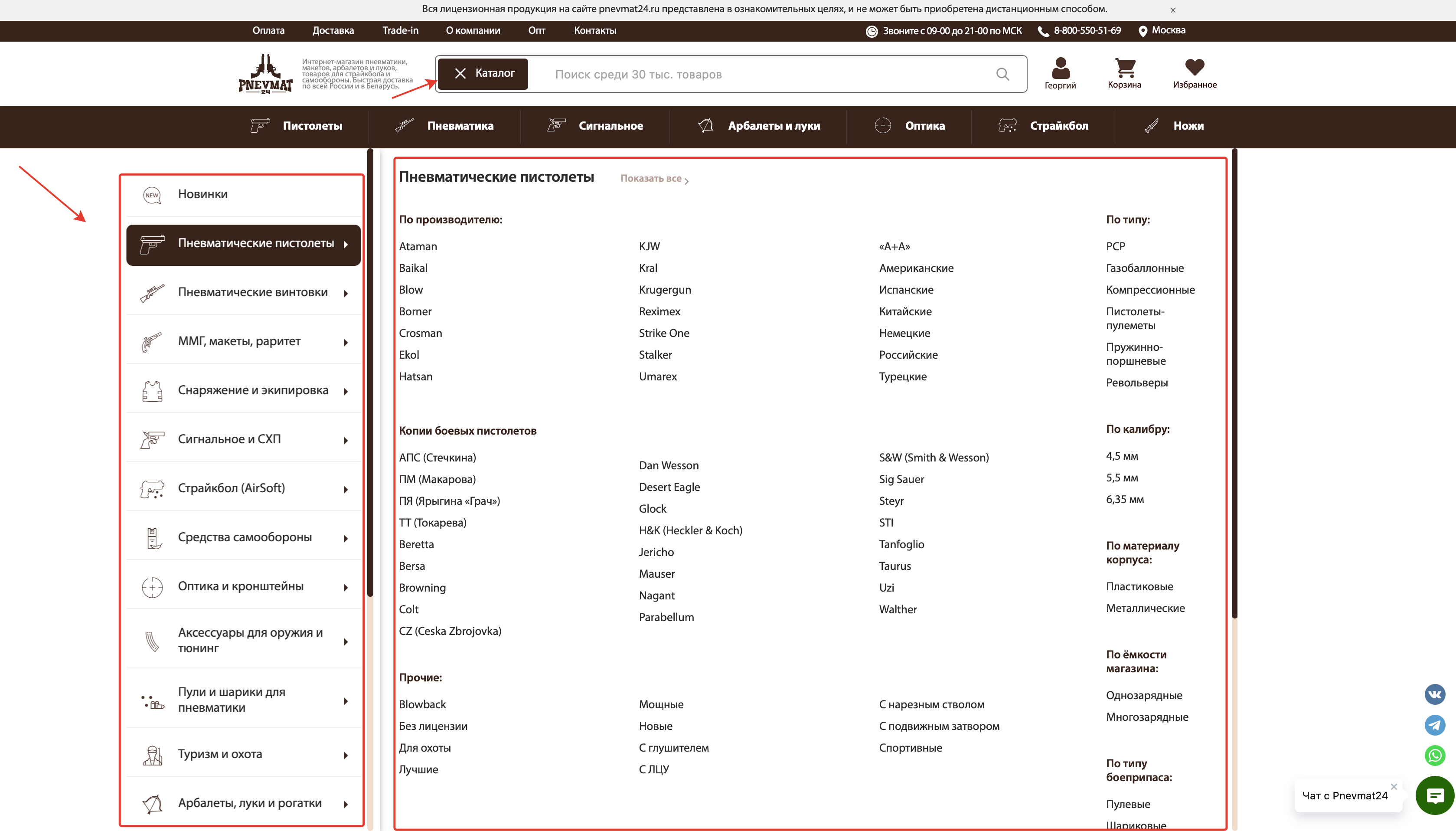Open the Glock copies link

click(652, 508)
